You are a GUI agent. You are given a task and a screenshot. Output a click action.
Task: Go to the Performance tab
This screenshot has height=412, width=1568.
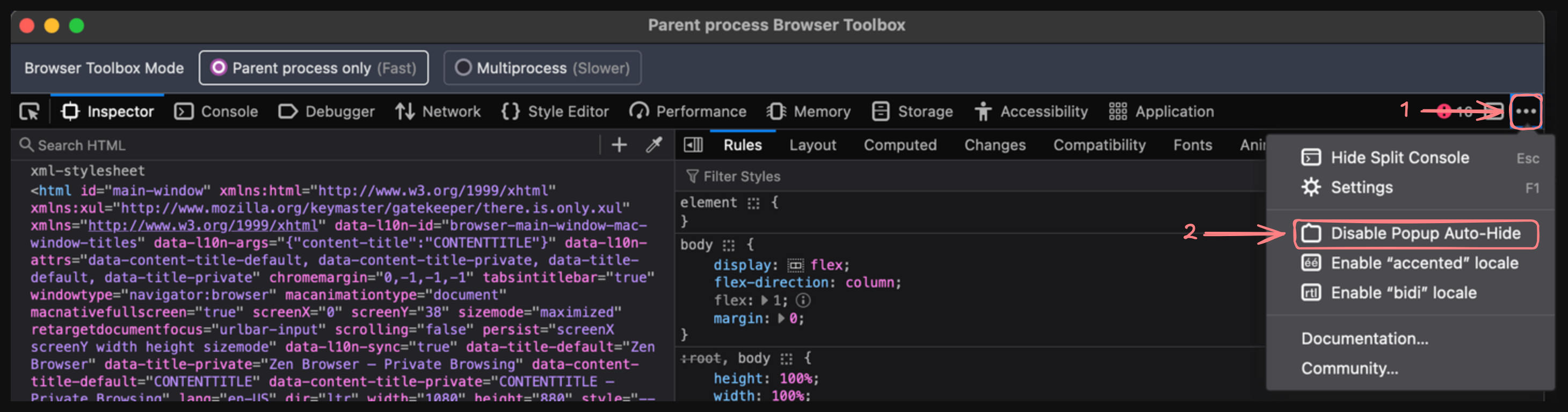[x=688, y=112]
